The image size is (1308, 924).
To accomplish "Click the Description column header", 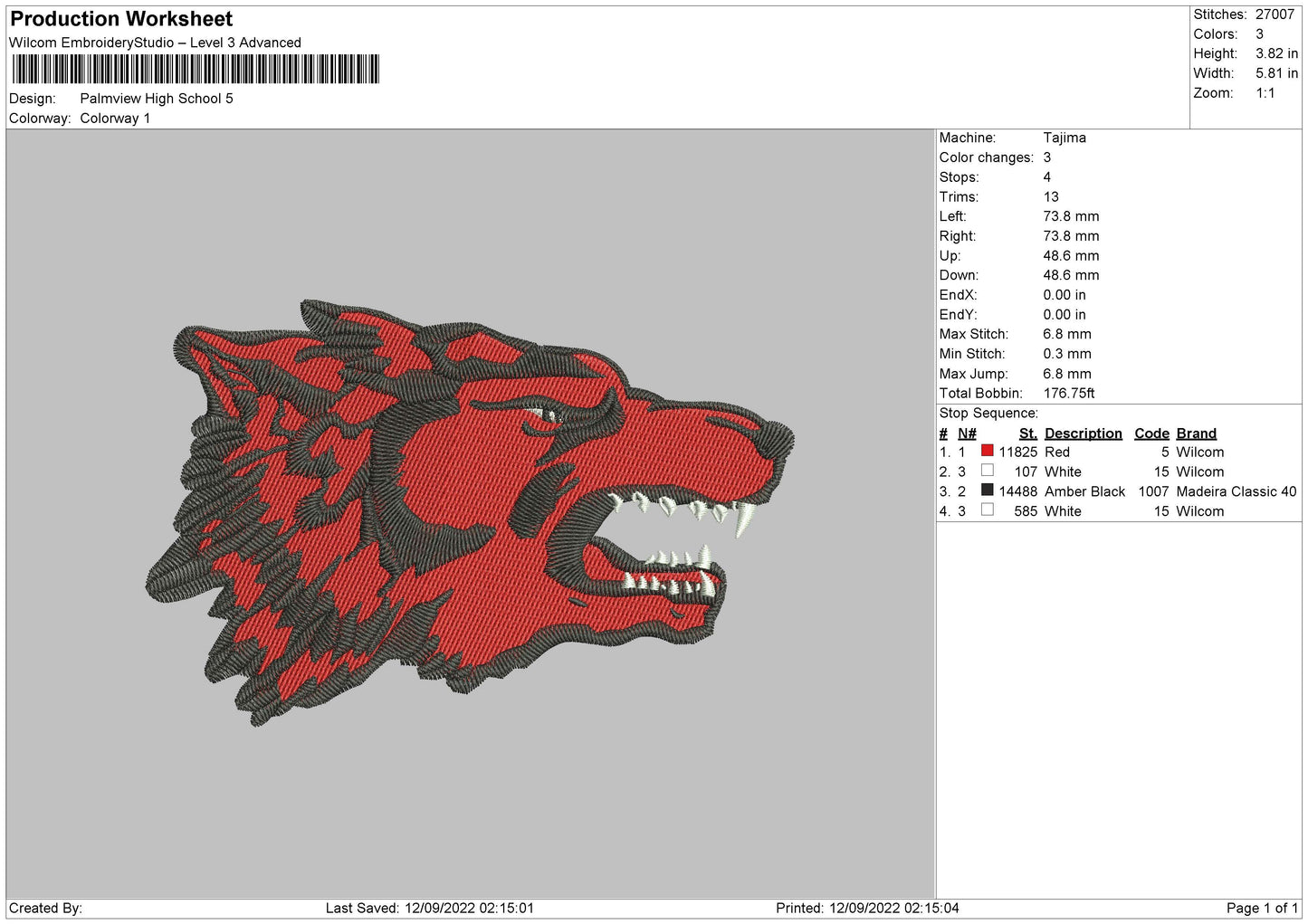I will (1083, 433).
